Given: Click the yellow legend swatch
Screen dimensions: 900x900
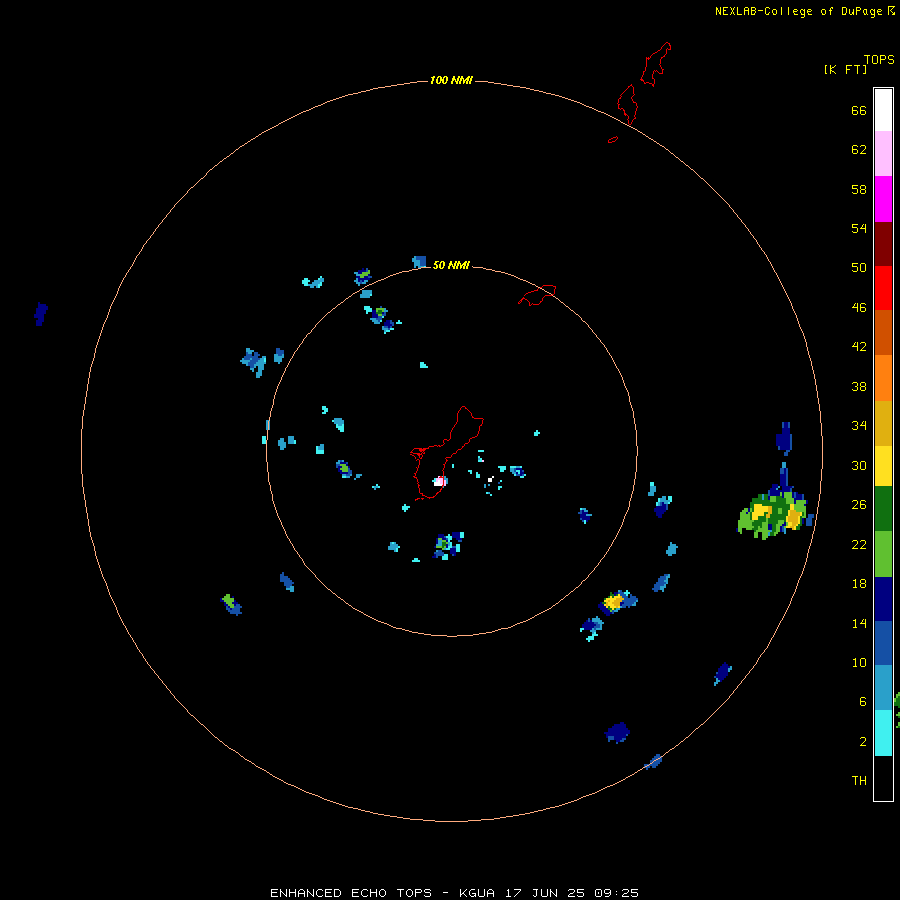Looking at the screenshot, I should pyautogui.click(x=883, y=466).
